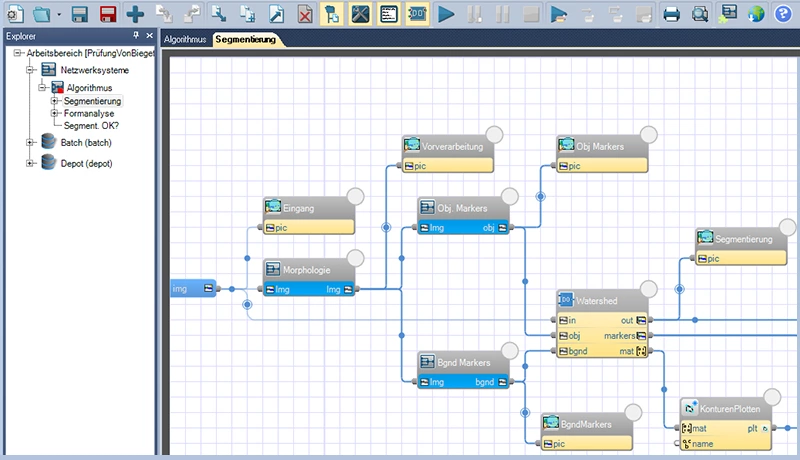Click the crossed tools settings icon

coord(362,14)
